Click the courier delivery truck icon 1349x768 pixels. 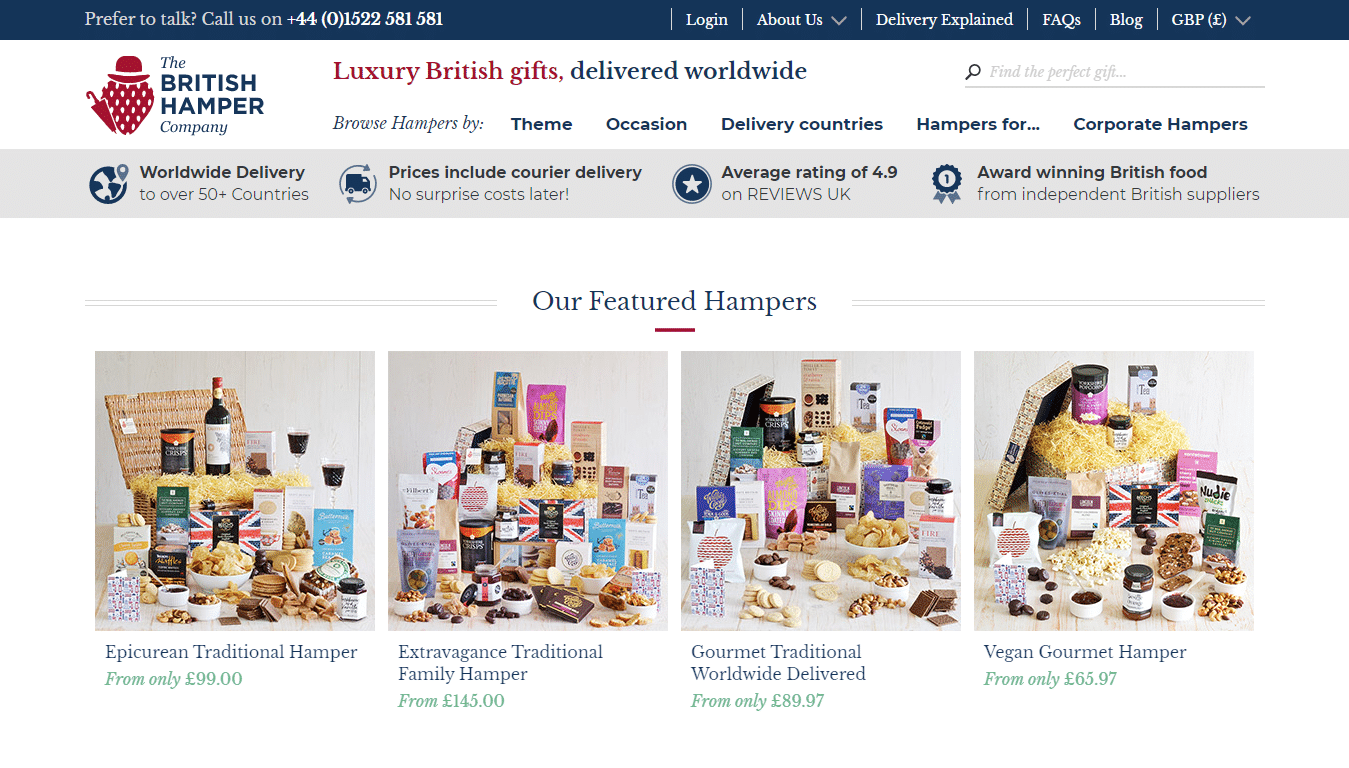(358, 184)
